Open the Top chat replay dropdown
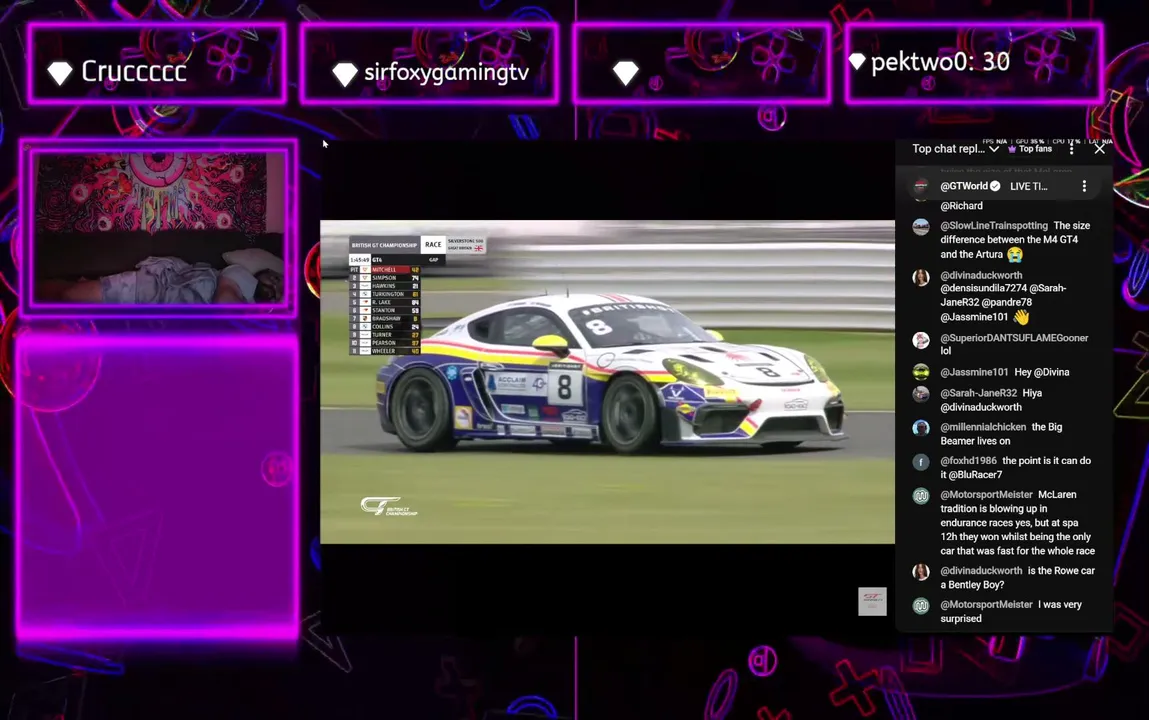The height and width of the screenshot is (720, 1149). pyautogui.click(x=955, y=149)
